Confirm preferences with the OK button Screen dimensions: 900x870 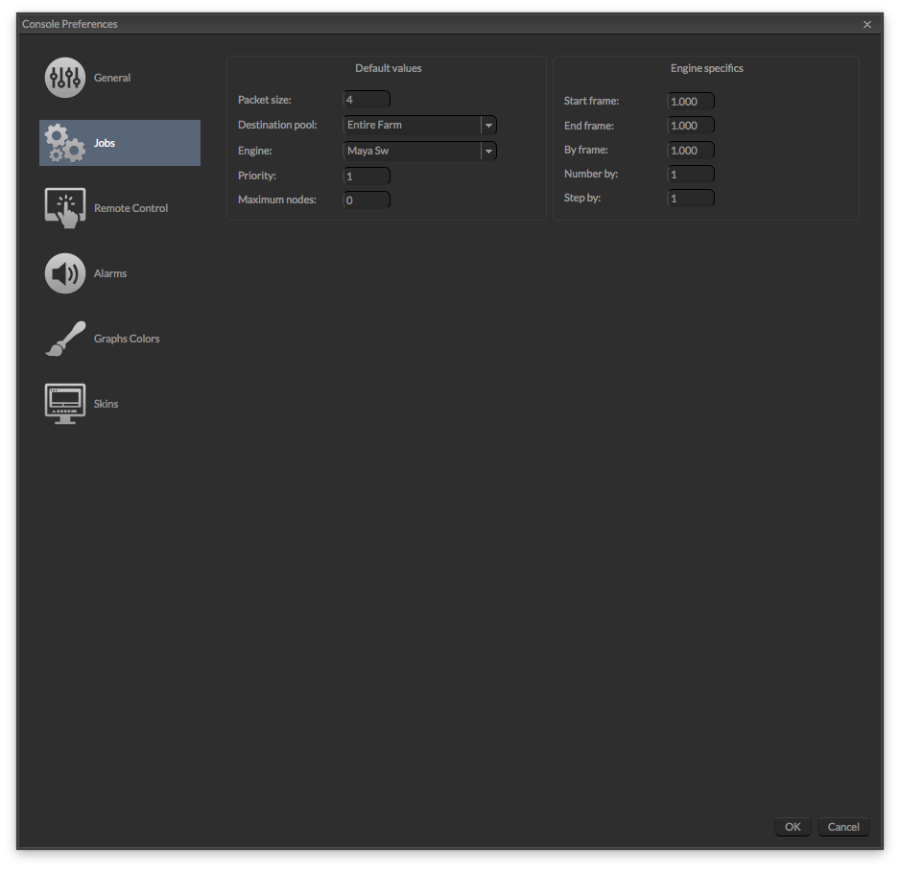pyautogui.click(x=792, y=827)
